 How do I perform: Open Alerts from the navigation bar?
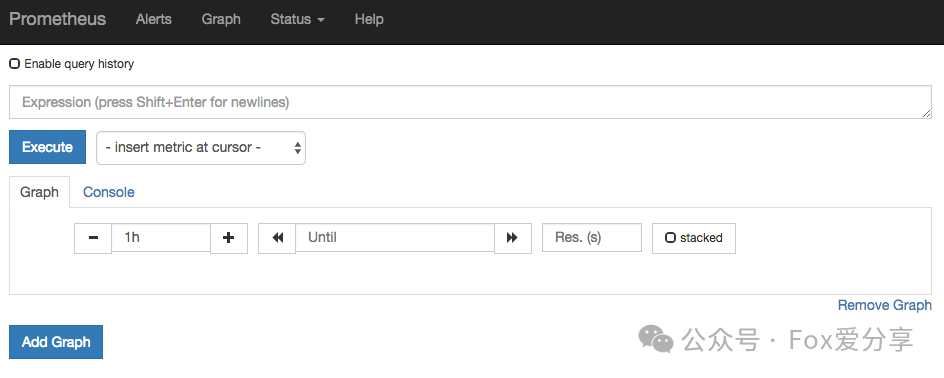click(x=154, y=19)
